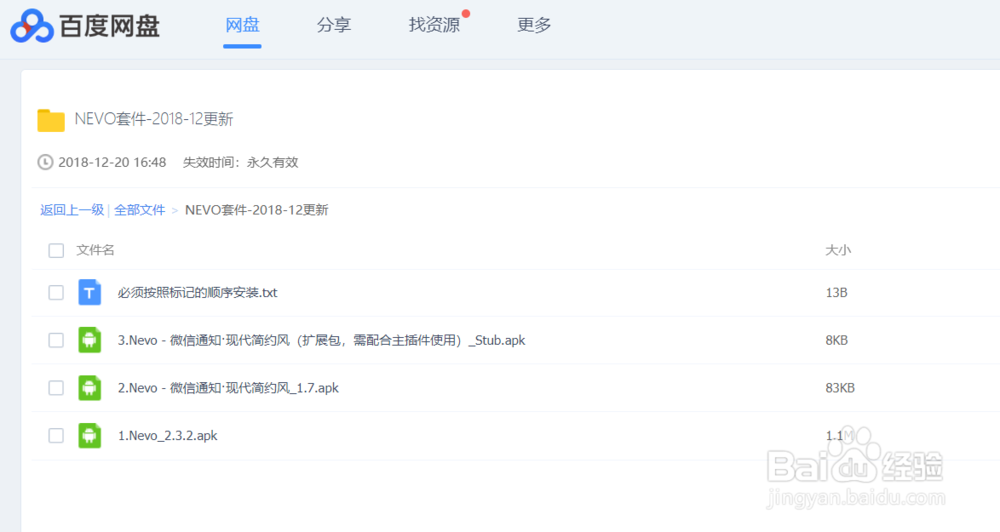1000x532 pixels.
Task: Click the APK icon for 1.Nevo_2.3.2.apk
Action: pos(89,436)
